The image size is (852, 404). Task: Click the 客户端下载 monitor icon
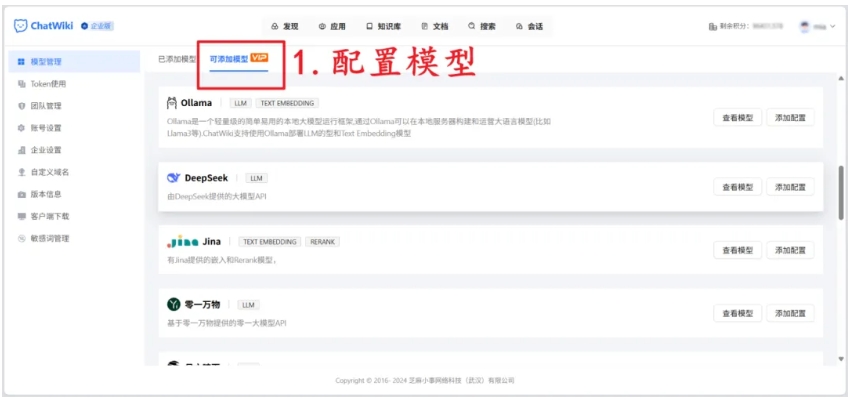tap(21, 216)
